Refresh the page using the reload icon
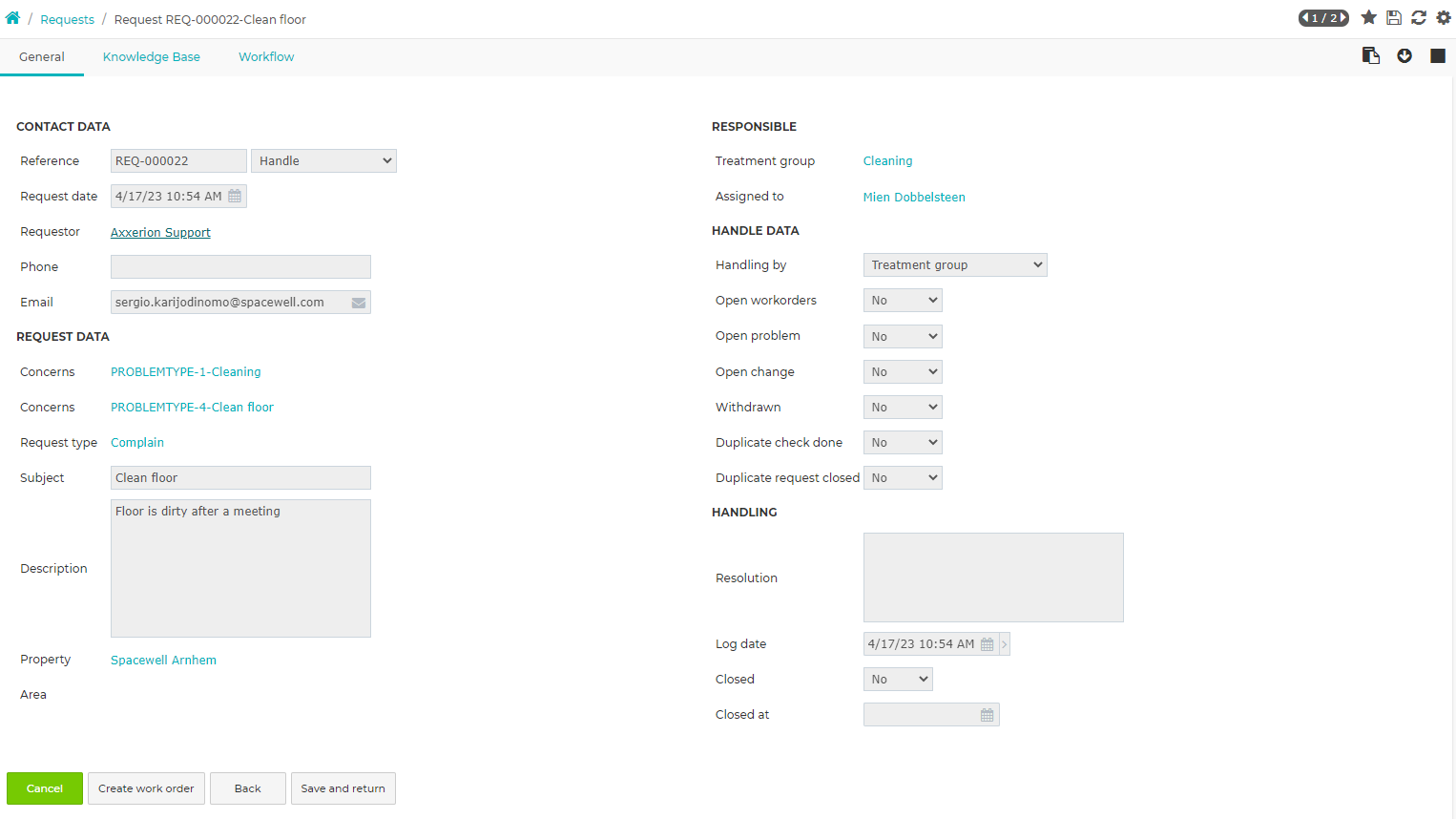The height and width of the screenshot is (819, 1456). click(1419, 17)
